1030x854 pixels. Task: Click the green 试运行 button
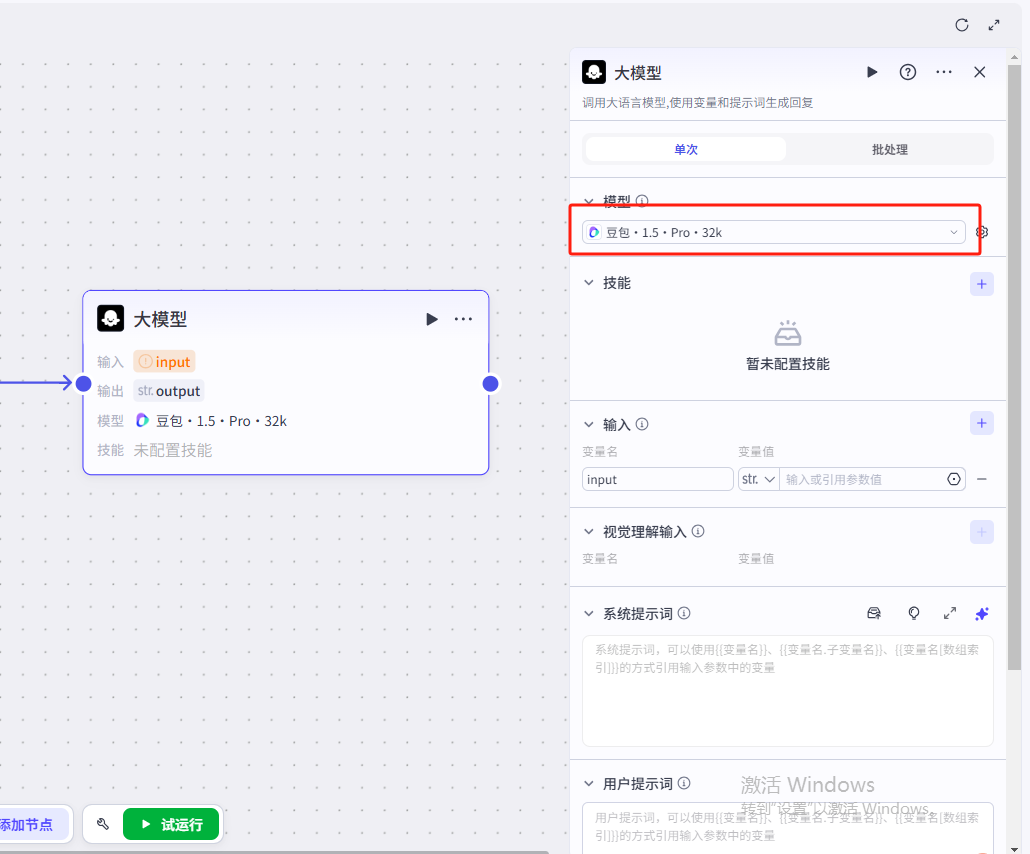(171, 825)
